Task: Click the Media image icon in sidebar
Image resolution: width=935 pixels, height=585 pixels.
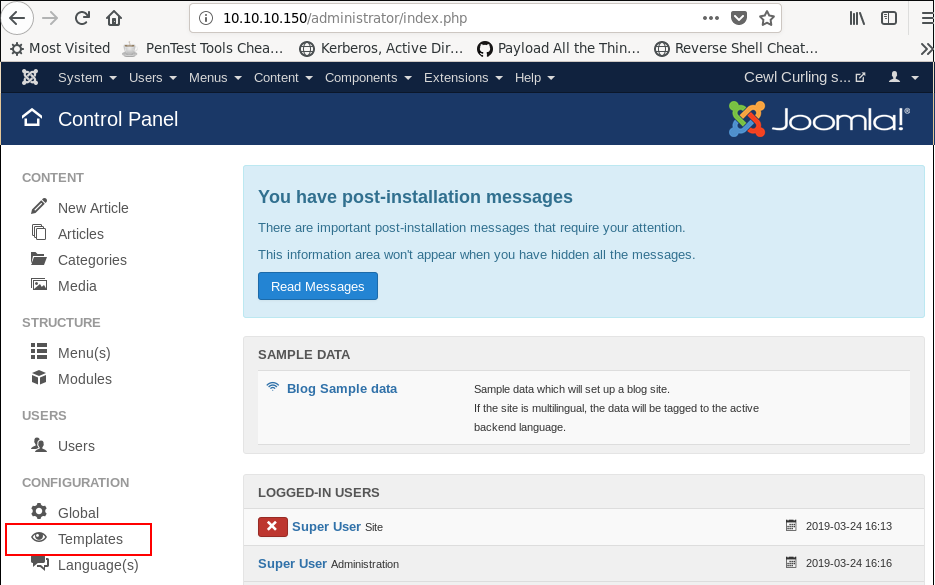Action: tap(39, 285)
